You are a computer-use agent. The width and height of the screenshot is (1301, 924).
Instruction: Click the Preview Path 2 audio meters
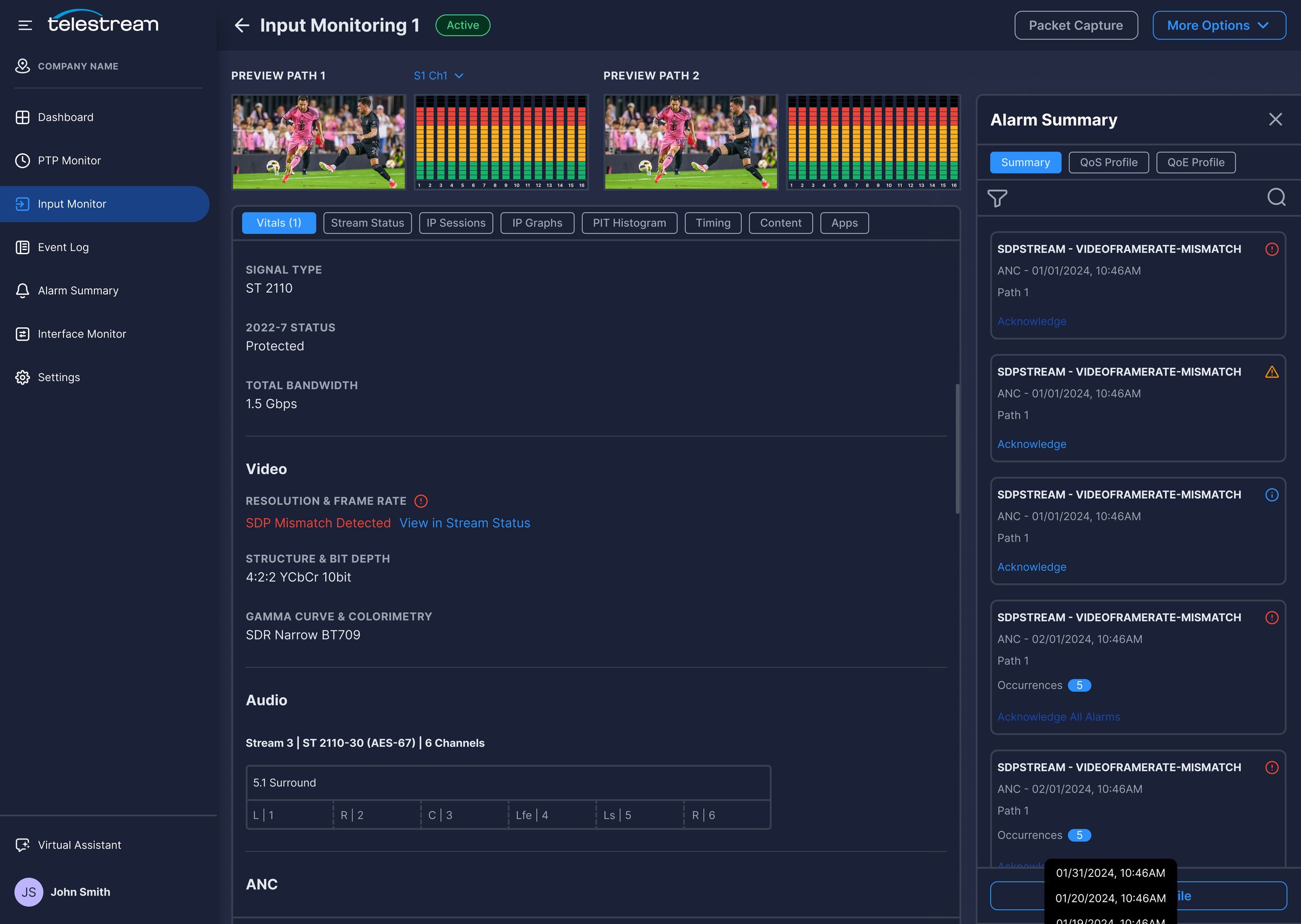pos(873,142)
